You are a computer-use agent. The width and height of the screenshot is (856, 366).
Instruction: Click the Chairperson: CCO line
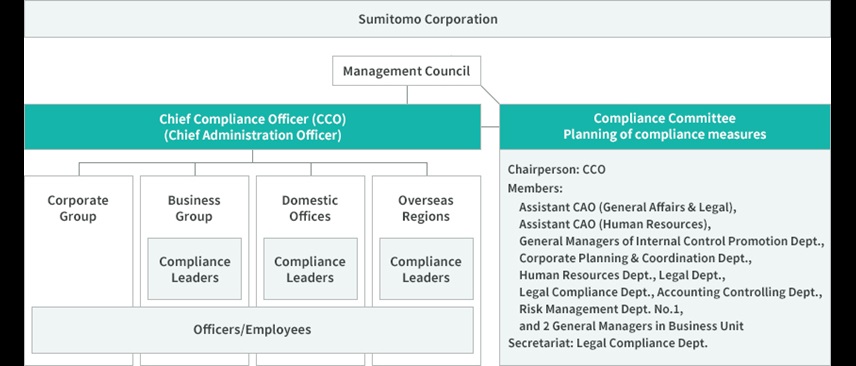click(x=556, y=169)
